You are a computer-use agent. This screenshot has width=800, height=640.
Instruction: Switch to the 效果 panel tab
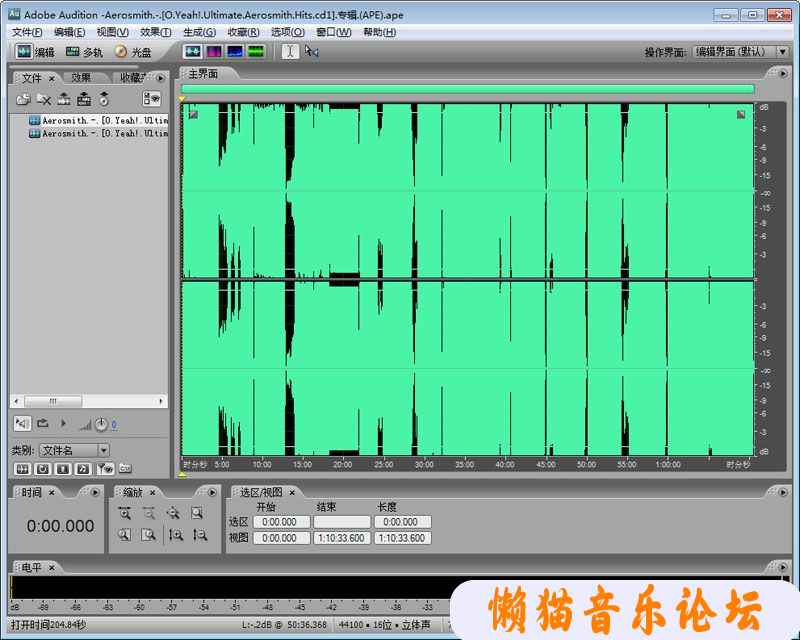point(81,78)
